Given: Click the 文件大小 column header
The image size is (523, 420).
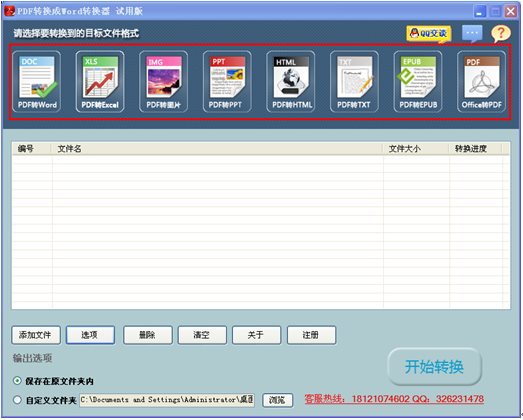Looking at the screenshot, I should pos(416,148).
